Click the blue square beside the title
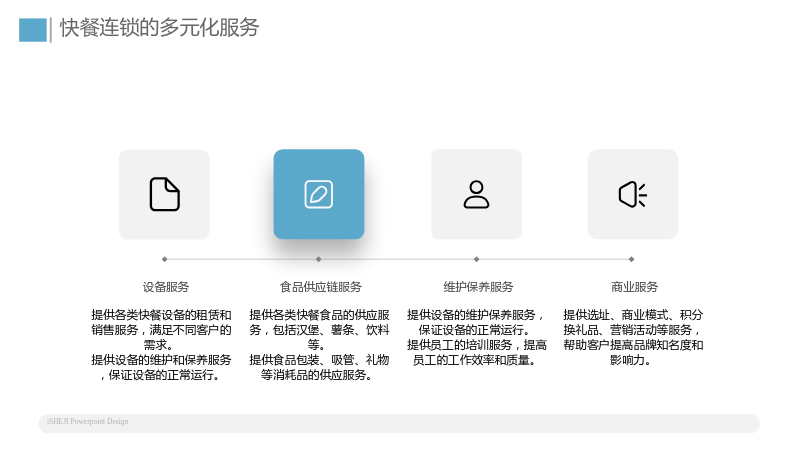 pos(33,30)
